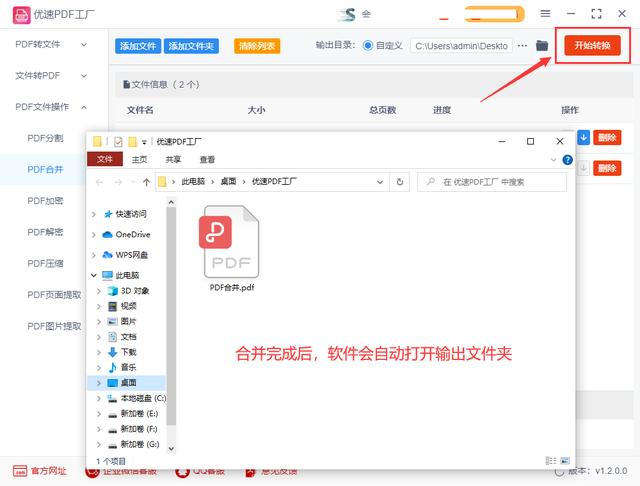The image size is (640, 486).
Task: Click the 优速PDF工厂 app logo icon
Action: point(21,15)
